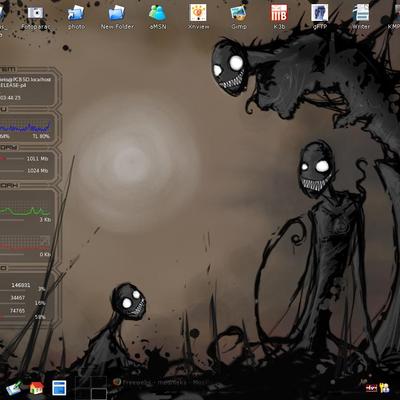The image size is (400, 400).
Task: Click the yellow lock system tray icon
Action: (x=385, y=388)
